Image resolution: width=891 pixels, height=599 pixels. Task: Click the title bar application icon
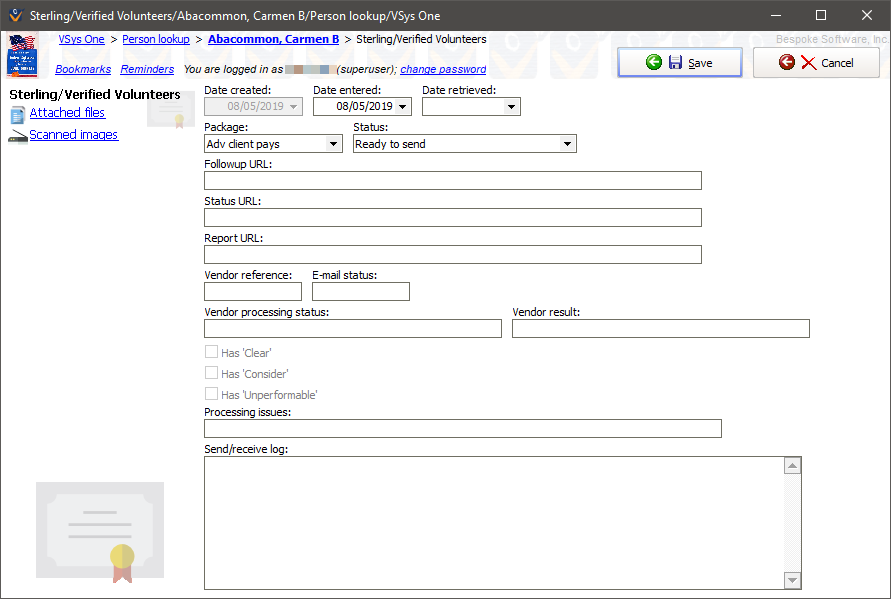tap(13, 16)
